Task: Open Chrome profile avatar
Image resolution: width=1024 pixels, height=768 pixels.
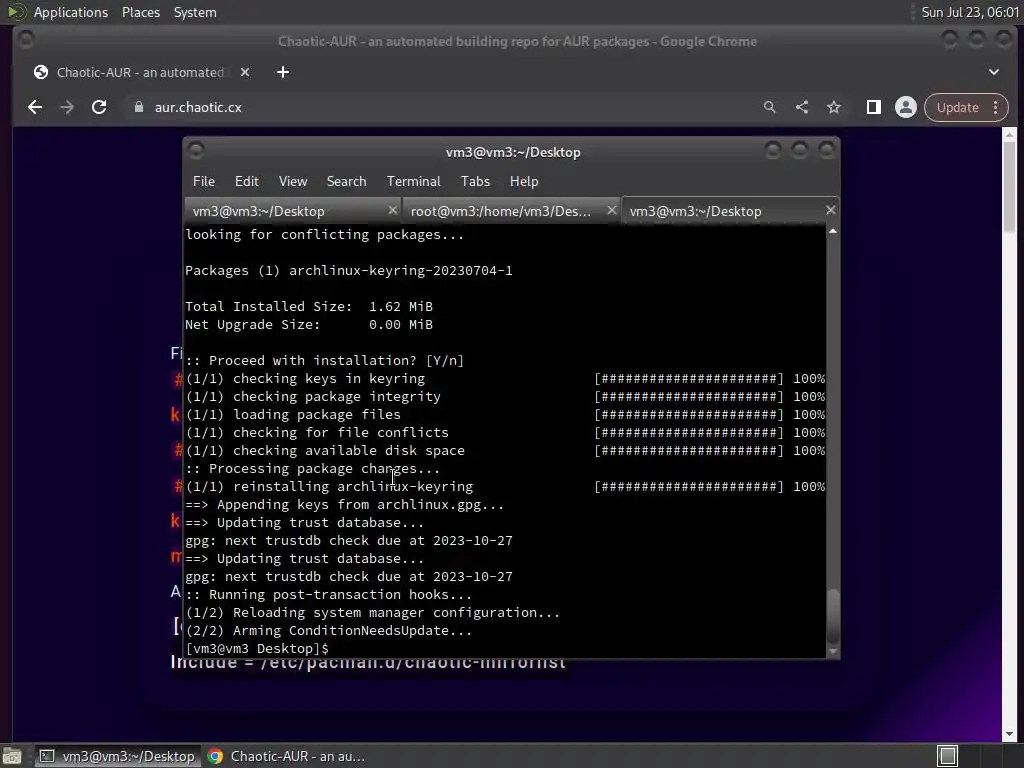Action: click(x=906, y=107)
